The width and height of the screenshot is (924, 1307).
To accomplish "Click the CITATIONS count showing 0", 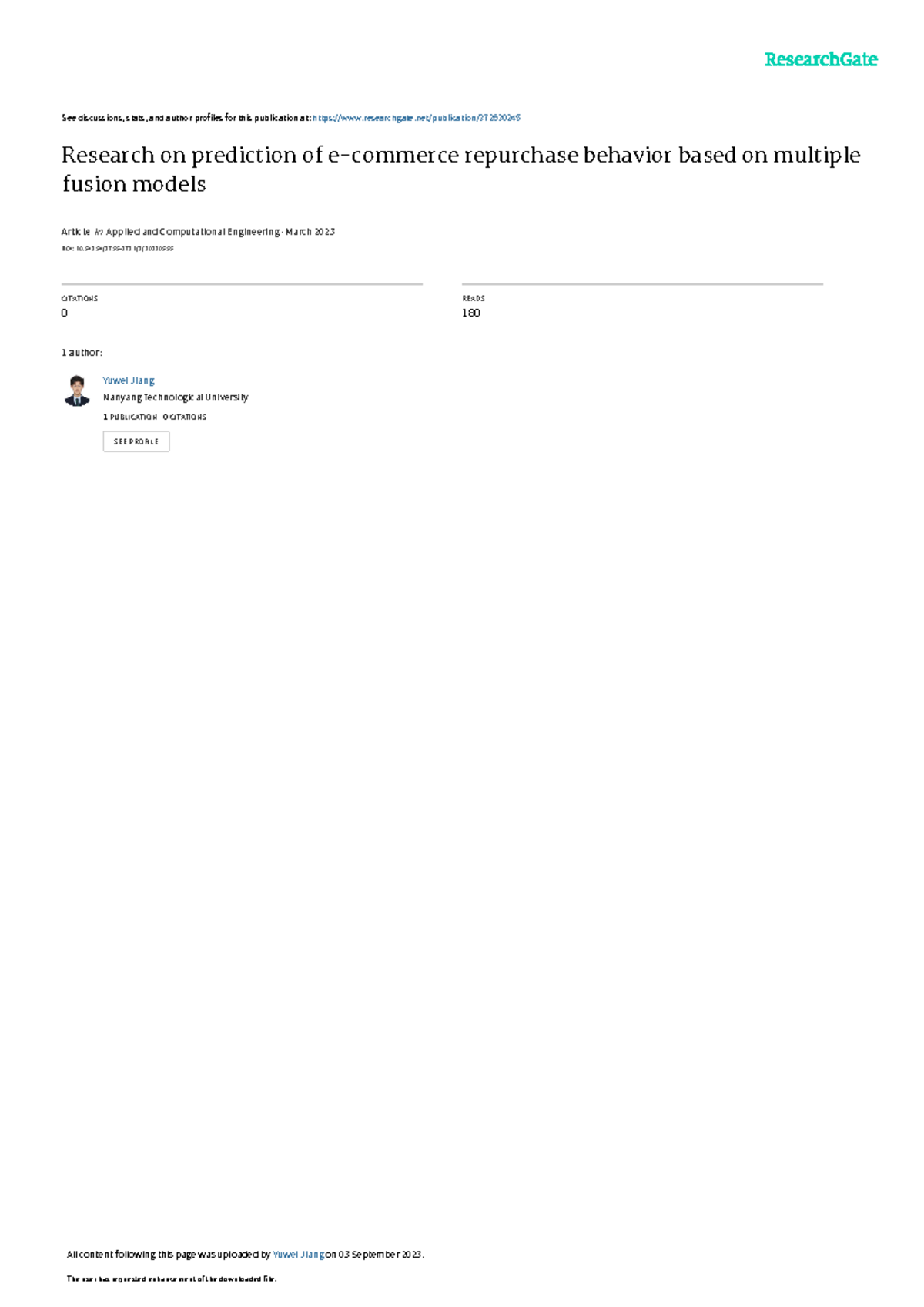I will coord(65,313).
